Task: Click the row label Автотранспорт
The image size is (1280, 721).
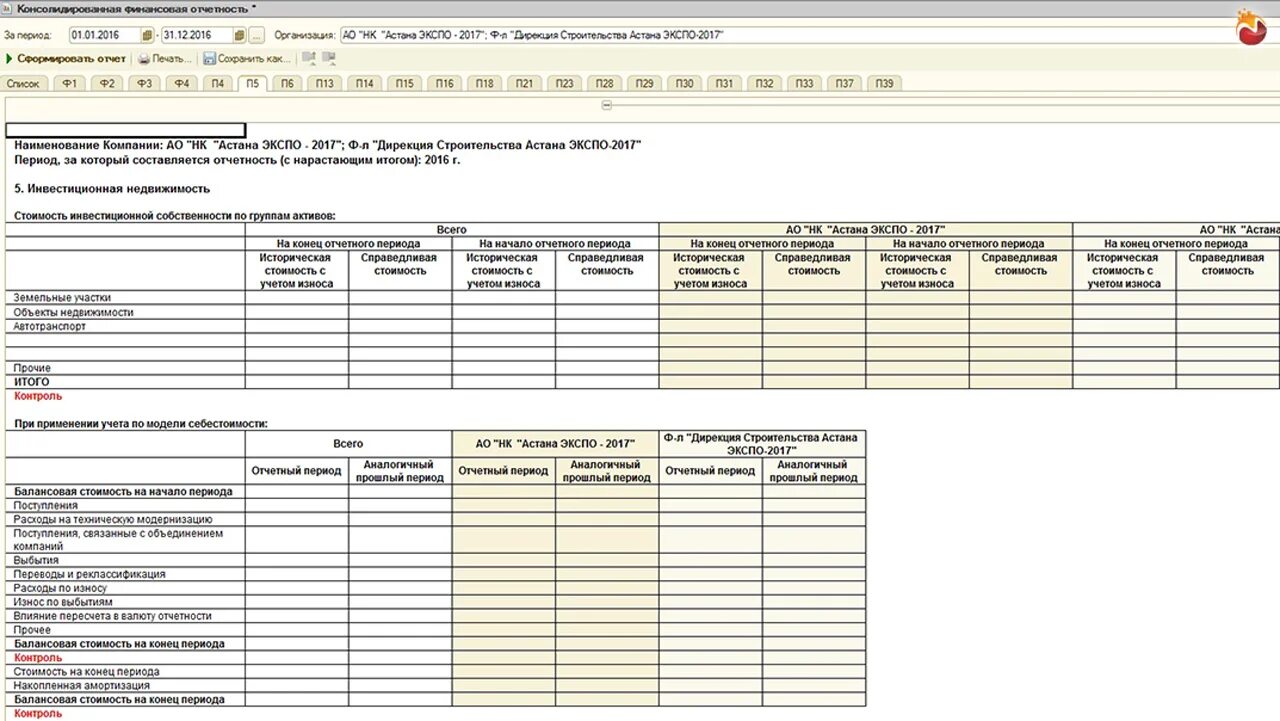Action: (50, 326)
